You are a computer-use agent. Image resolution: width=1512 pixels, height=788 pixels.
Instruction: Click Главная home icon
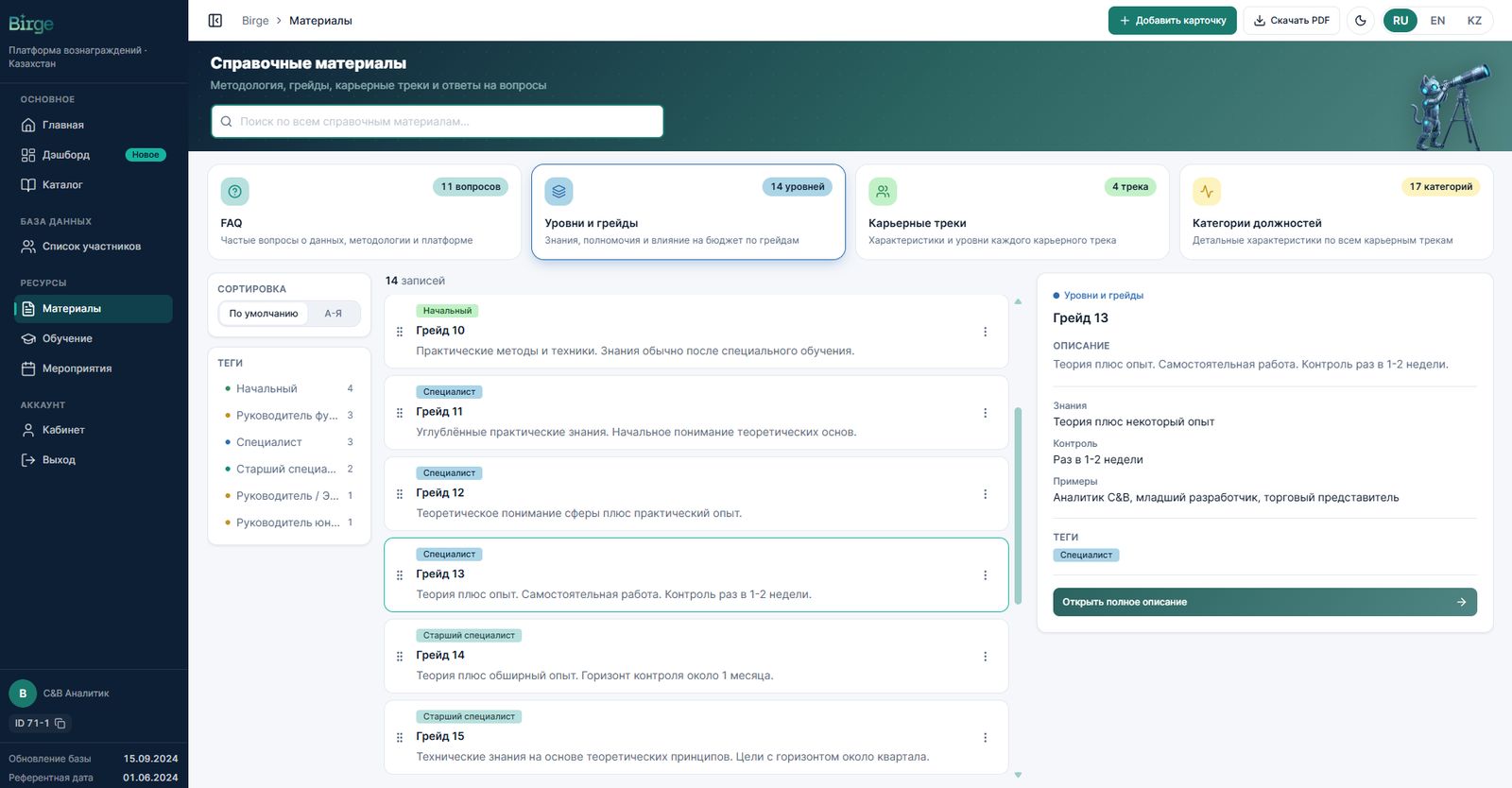click(28, 125)
